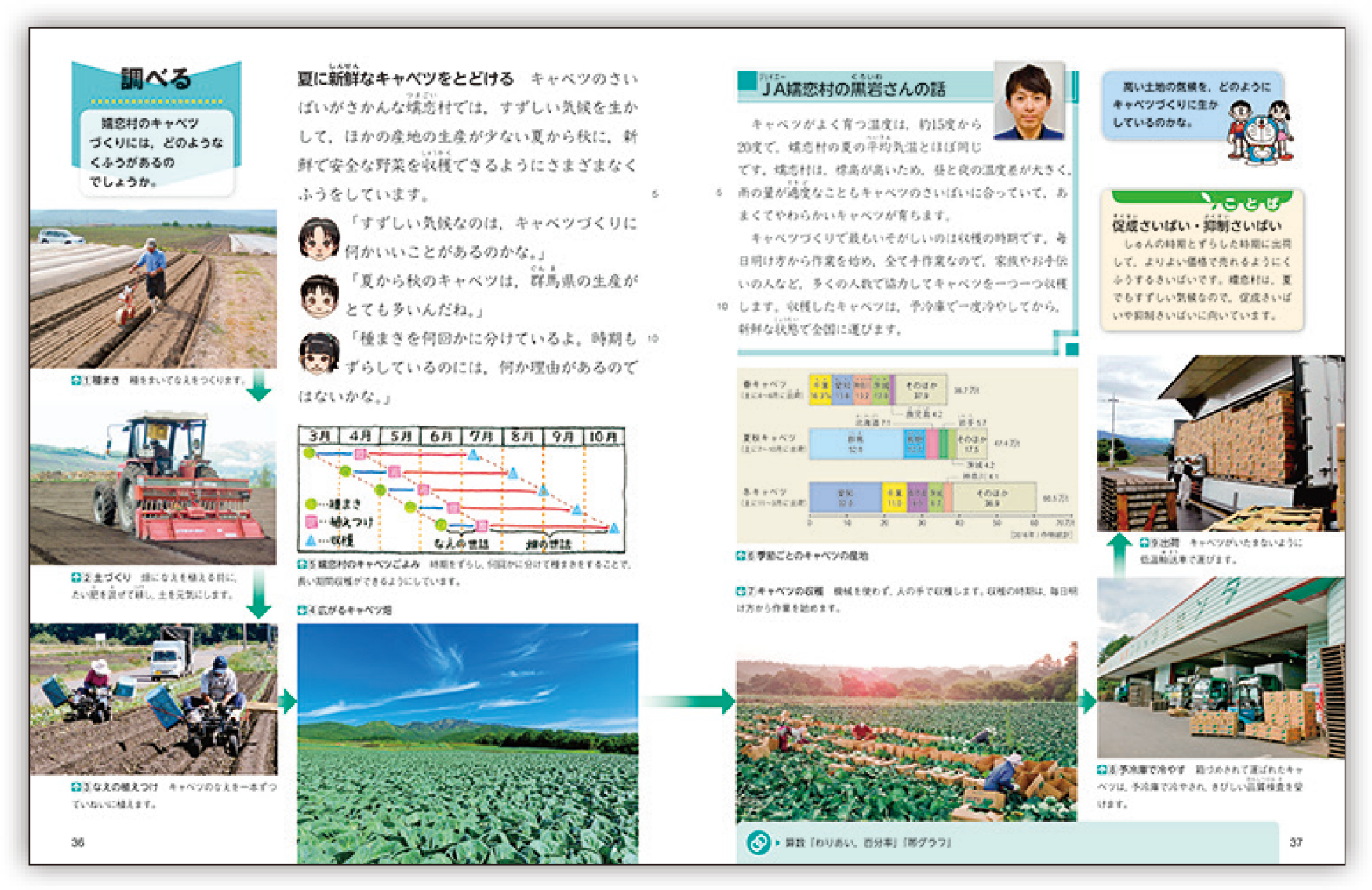Click the cabbage harvesting photo with workers
Image resolution: width=1372 pixels, height=890 pixels.
pos(906,733)
